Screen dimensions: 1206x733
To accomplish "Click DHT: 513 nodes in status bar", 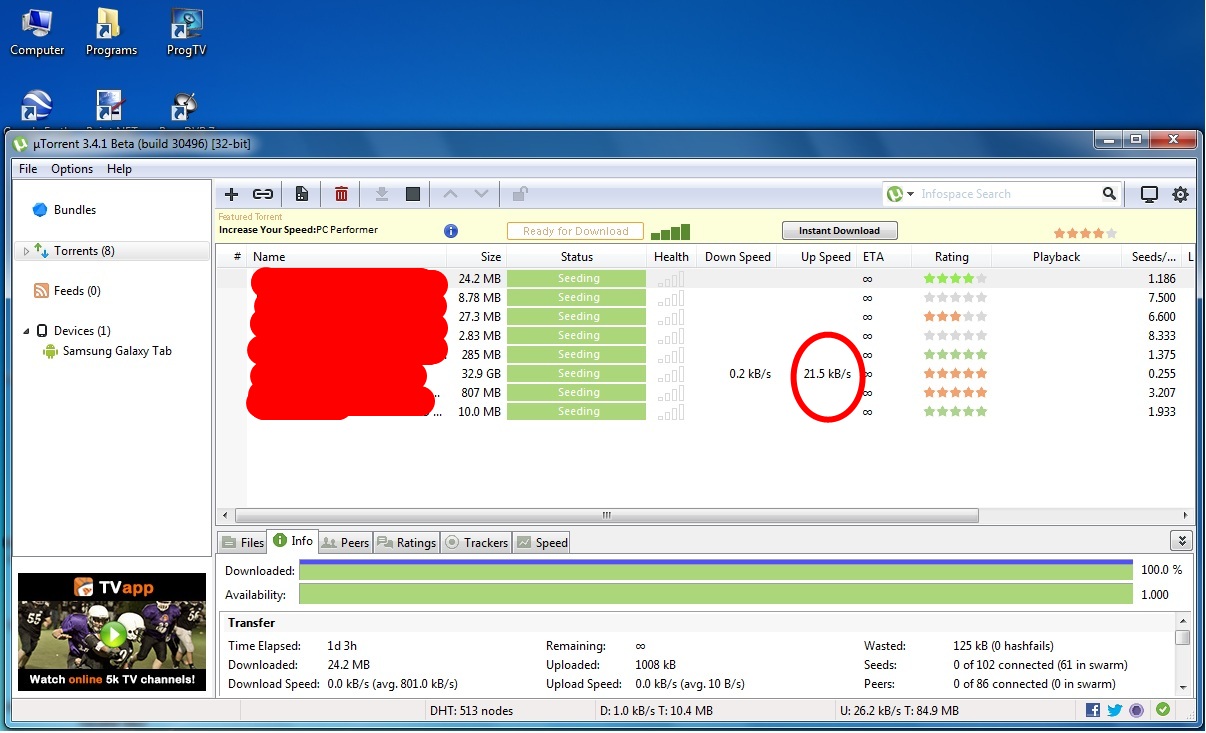I will coord(470,711).
